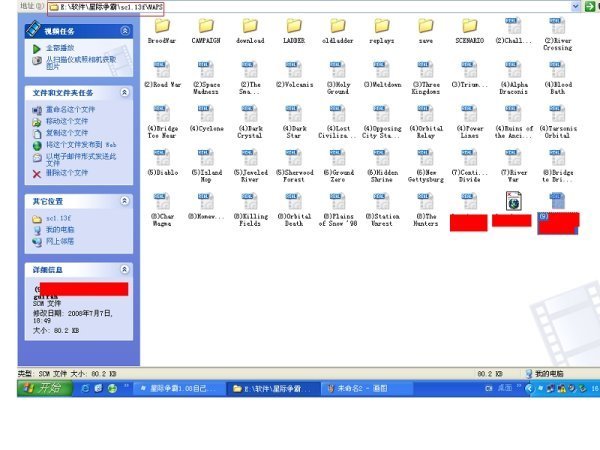Select the (2)River Crossing map file

click(x=558, y=34)
